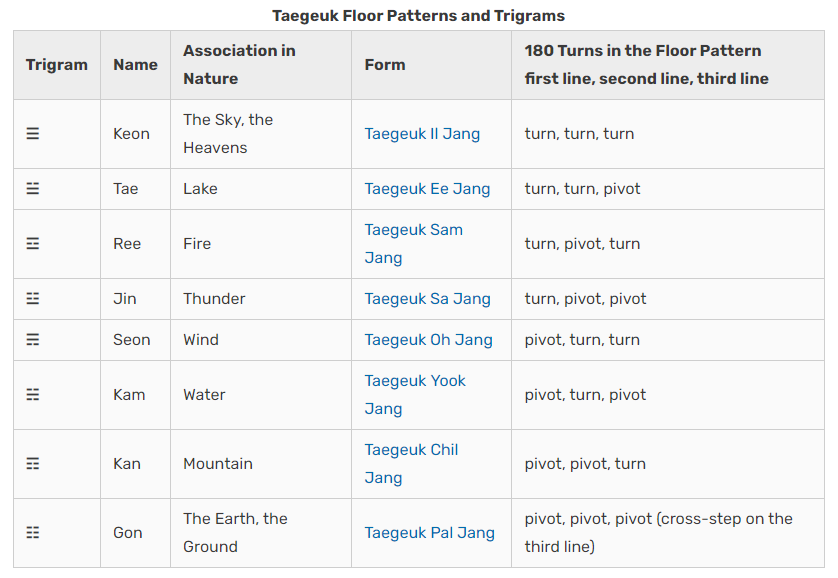Click the trigram symbol beside Tae

(x=33, y=189)
